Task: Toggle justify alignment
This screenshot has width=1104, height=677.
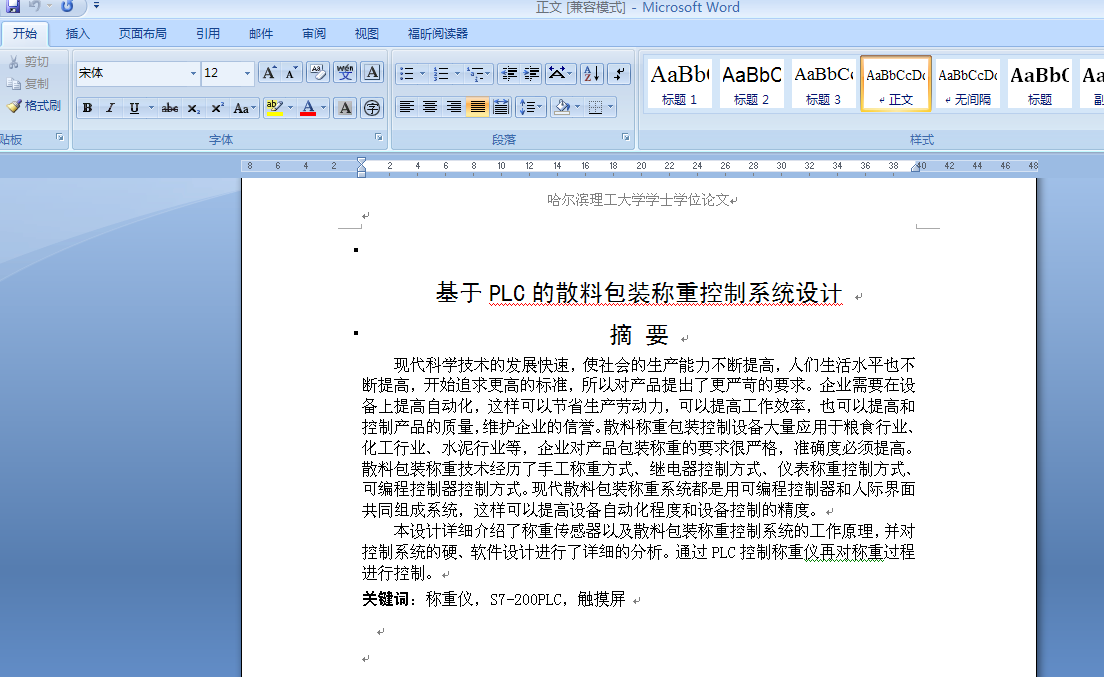Action: (477, 107)
